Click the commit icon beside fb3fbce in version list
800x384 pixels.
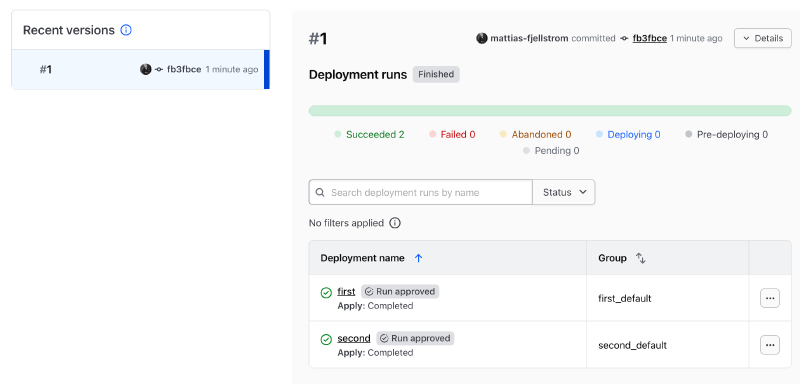(159, 69)
